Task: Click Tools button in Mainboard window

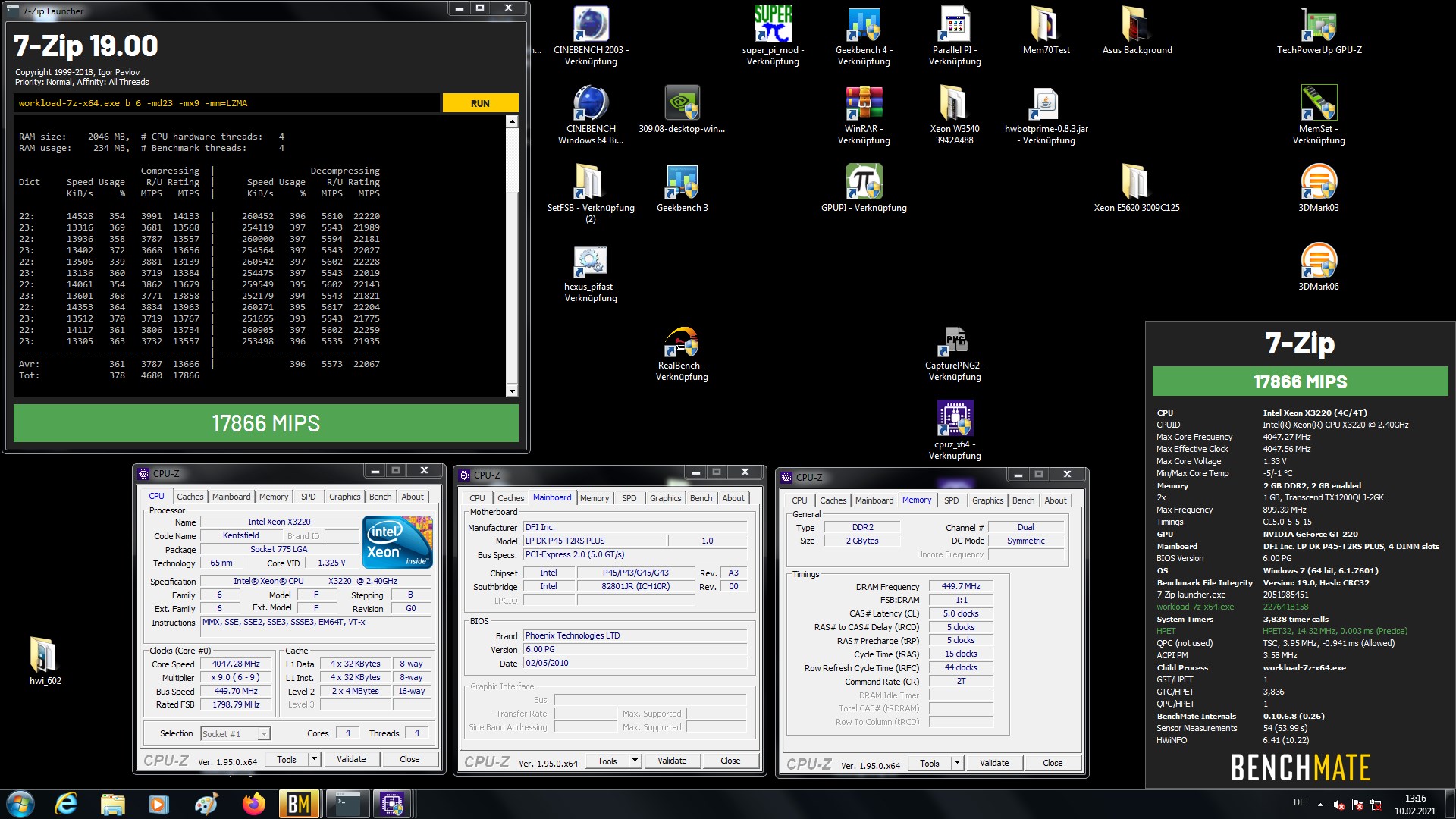Action: 607,761
